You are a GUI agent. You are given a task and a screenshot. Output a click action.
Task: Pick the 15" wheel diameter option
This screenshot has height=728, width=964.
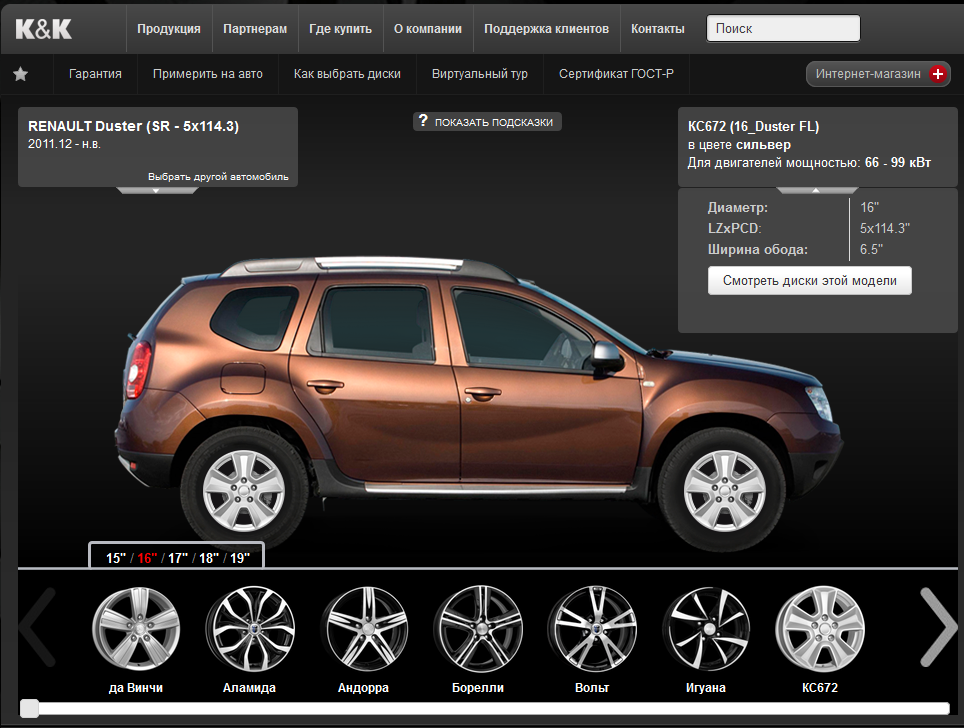point(116,558)
